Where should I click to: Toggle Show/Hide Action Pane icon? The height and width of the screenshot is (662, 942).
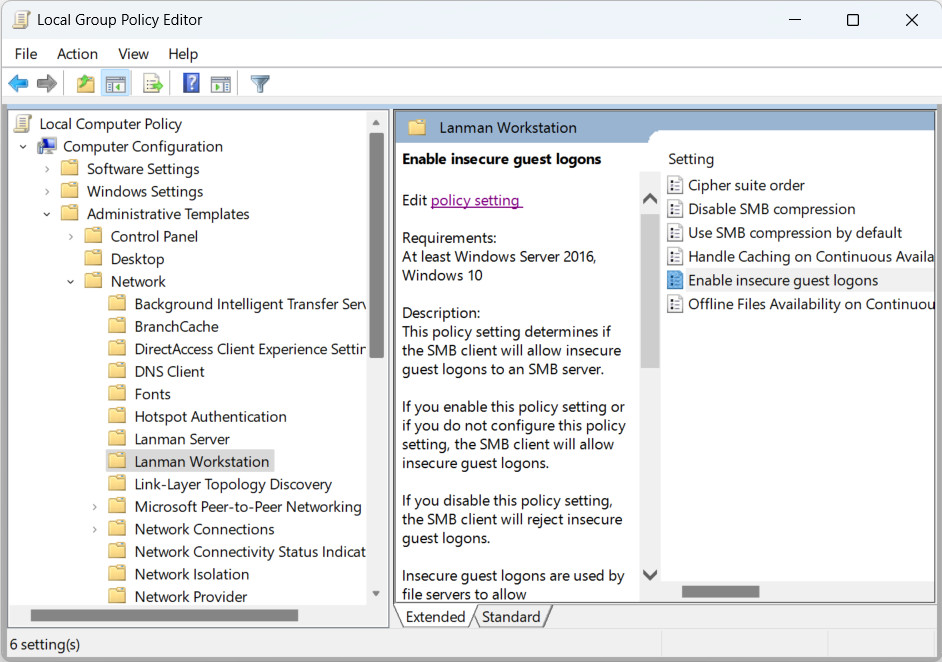point(220,84)
